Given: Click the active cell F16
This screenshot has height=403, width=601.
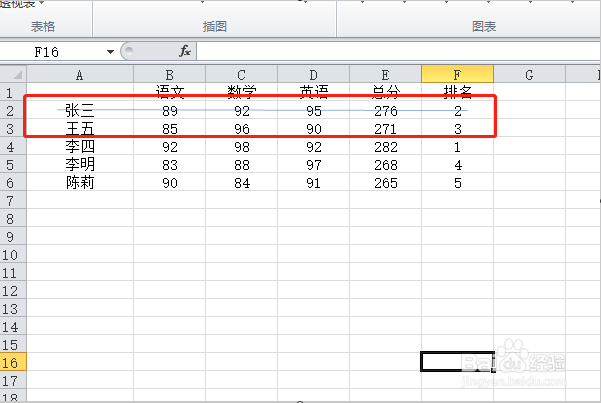Looking at the screenshot, I should (x=457, y=362).
